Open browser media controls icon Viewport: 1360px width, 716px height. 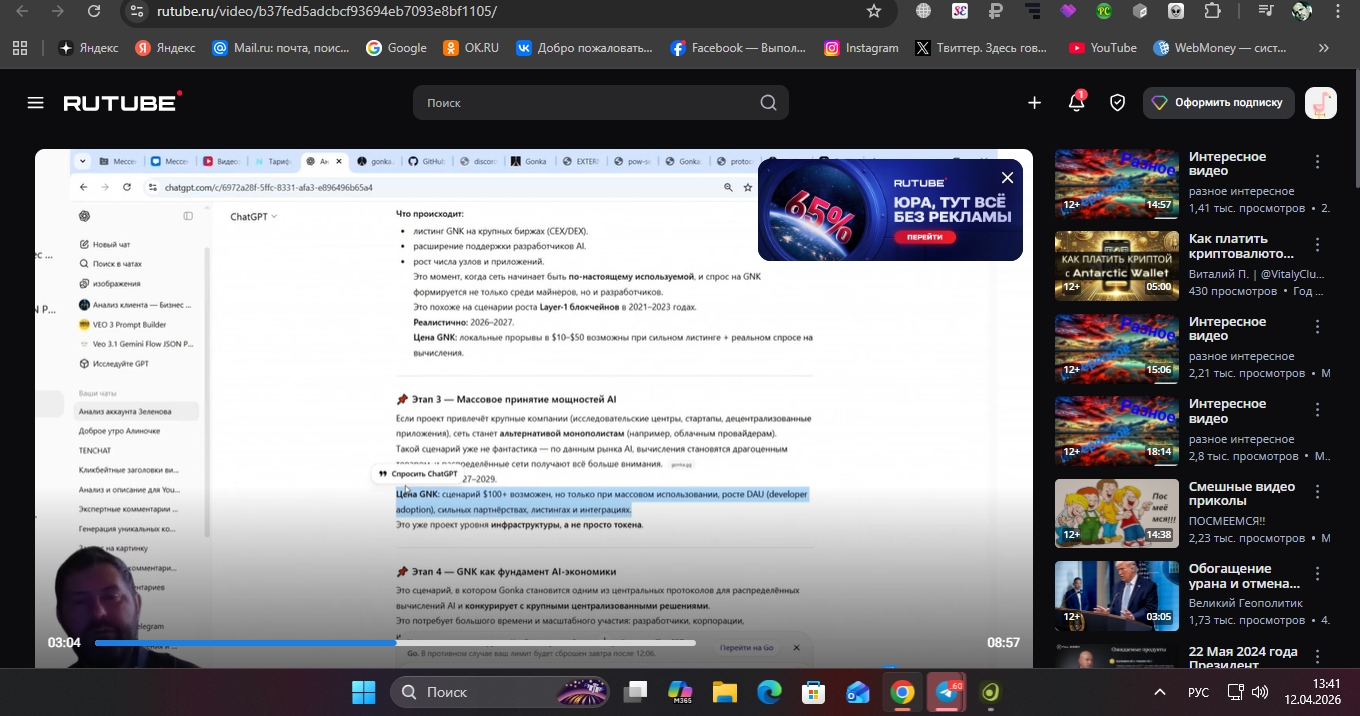(1266, 11)
